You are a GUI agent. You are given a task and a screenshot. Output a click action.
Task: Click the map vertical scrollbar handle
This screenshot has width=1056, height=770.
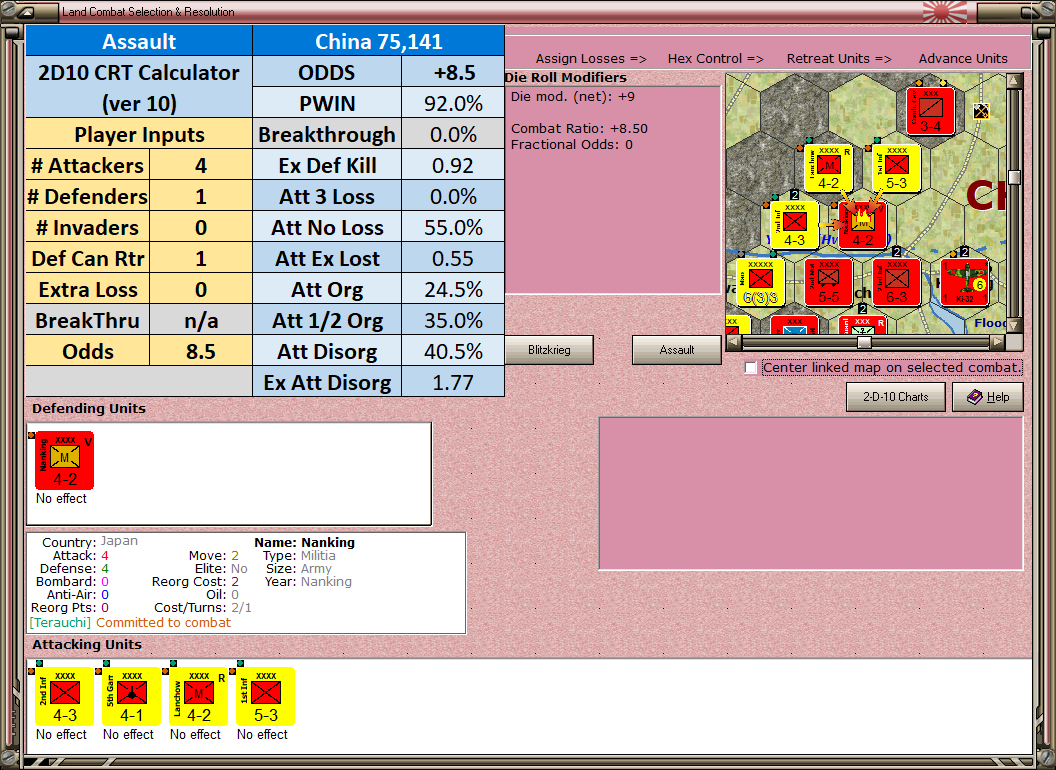click(x=1014, y=177)
